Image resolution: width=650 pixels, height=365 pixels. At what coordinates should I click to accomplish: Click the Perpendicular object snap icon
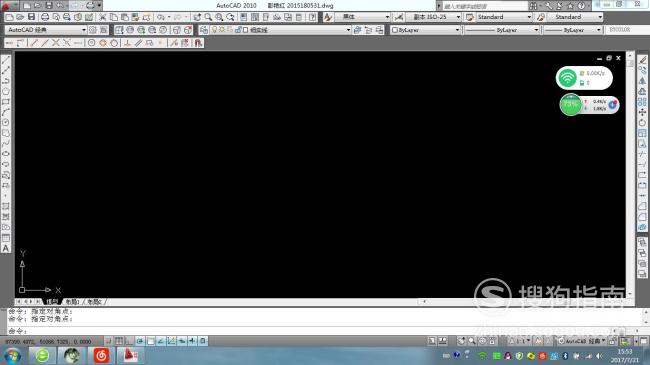coord(128,43)
